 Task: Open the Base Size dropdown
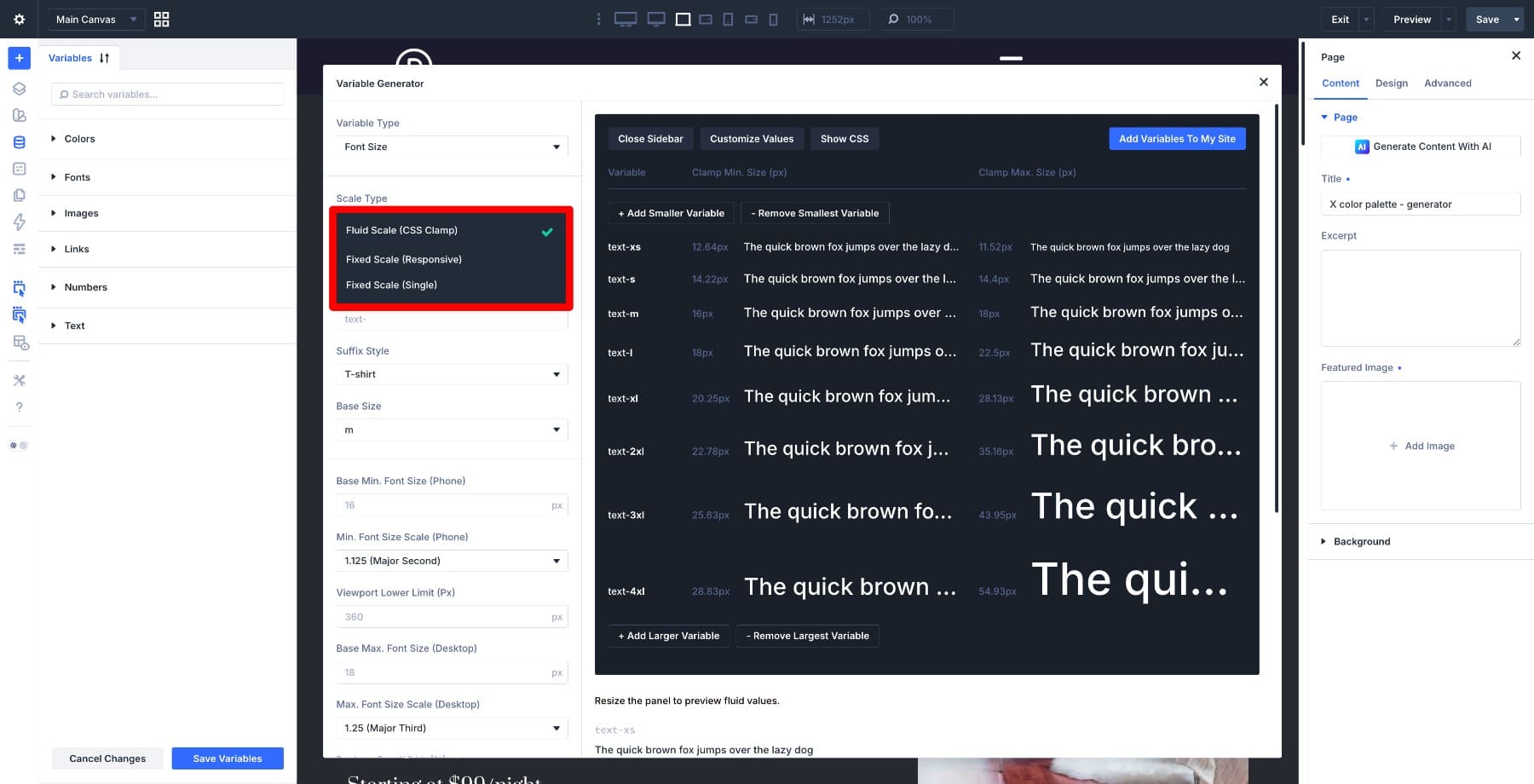pos(452,430)
